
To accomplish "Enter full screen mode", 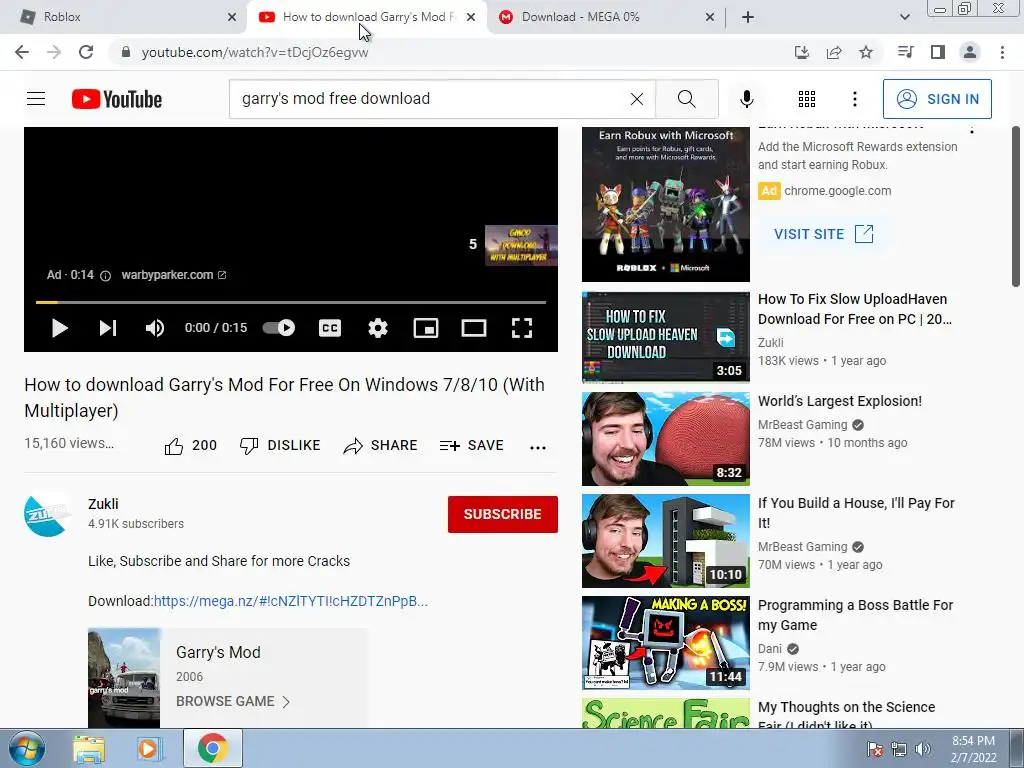I will point(522,328).
